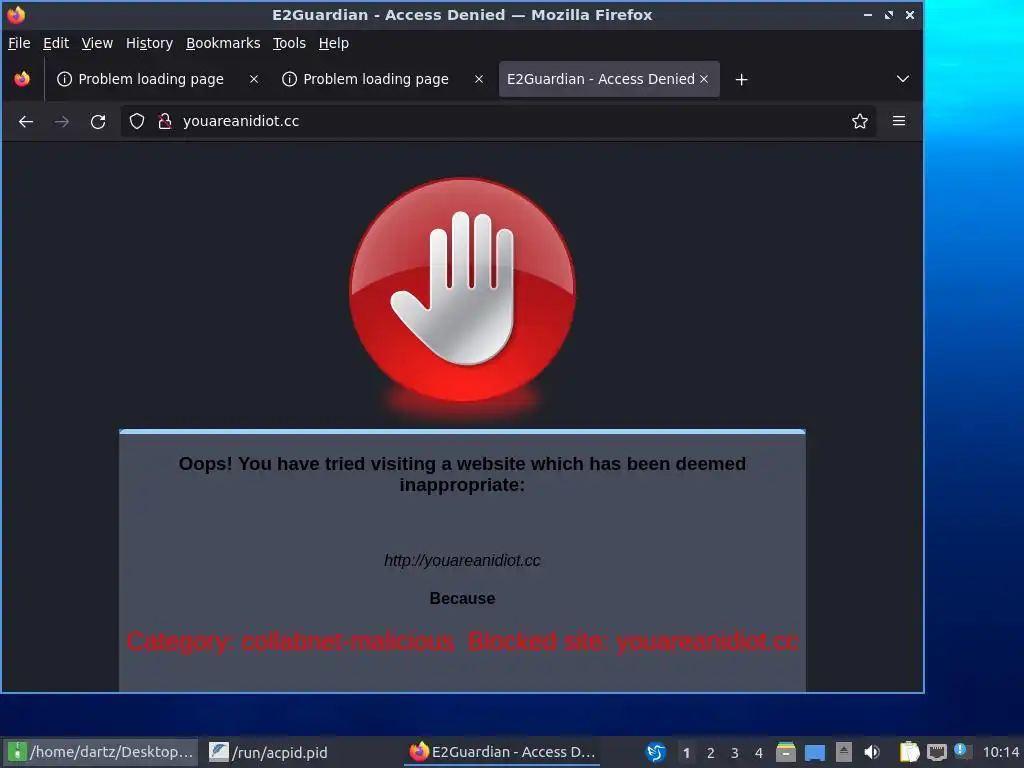Open tracking protection shield icon
1024x768 pixels.
click(x=136, y=121)
